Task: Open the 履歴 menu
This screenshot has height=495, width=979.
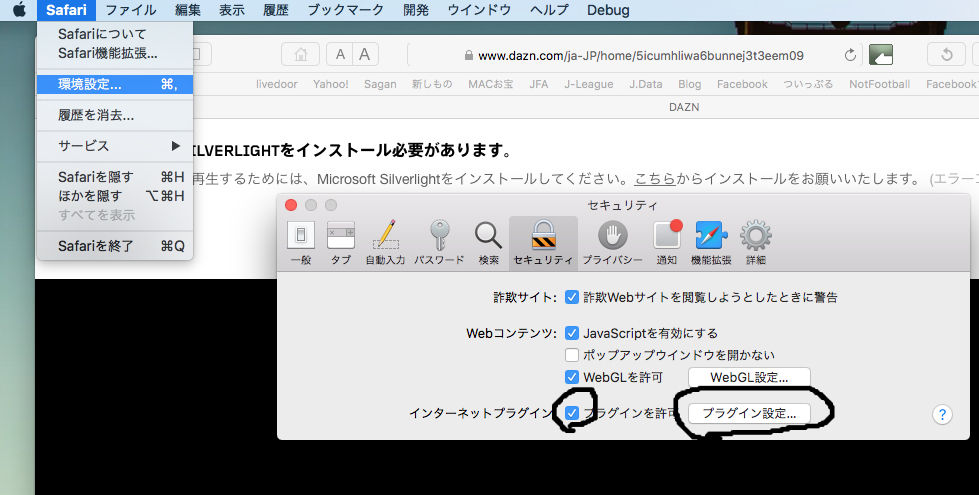Action: click(x=275, y=10)
